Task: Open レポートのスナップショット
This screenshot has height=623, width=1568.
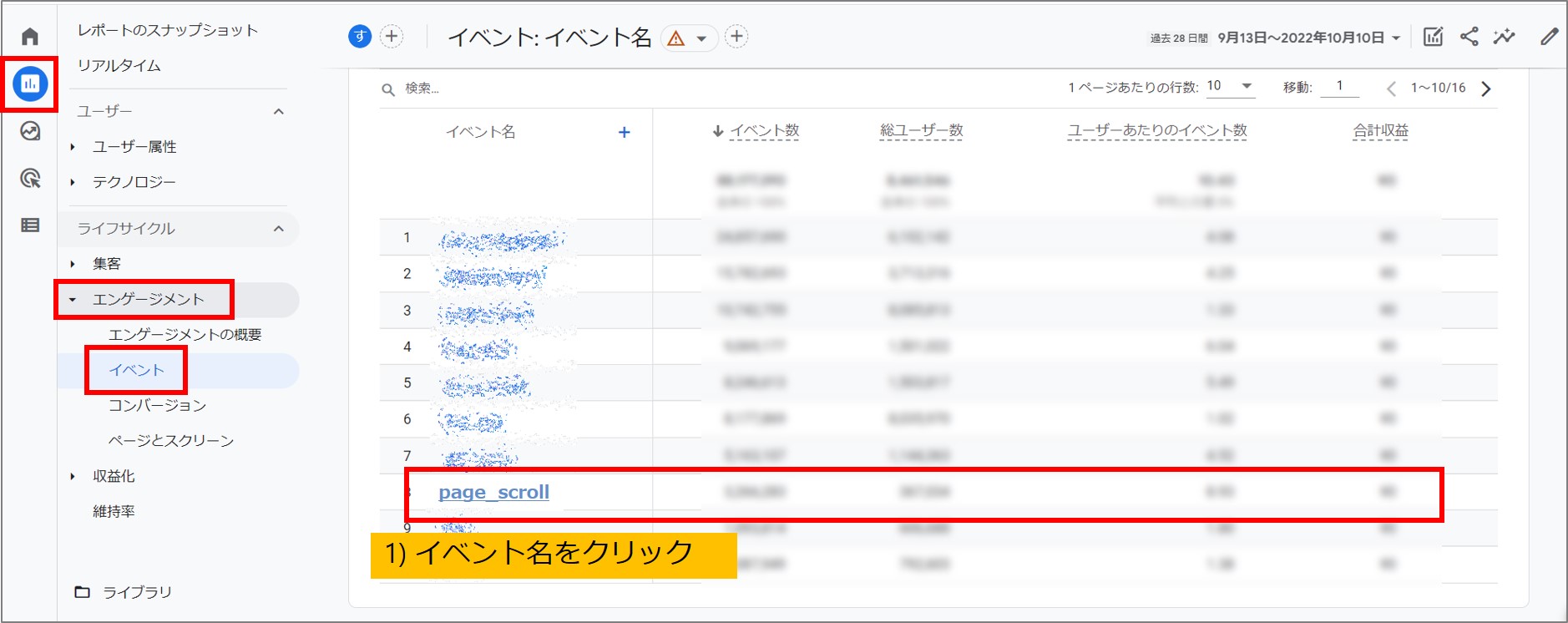Action: (x=168, y=30)
